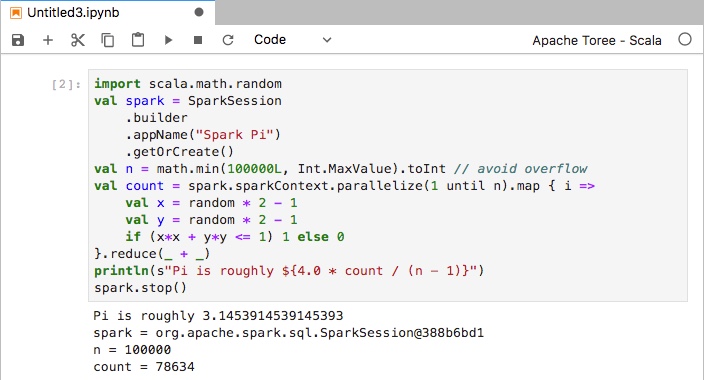704x380 pixels.
Task: Click the 'spark.stop()' line
Action: (140, 288)
